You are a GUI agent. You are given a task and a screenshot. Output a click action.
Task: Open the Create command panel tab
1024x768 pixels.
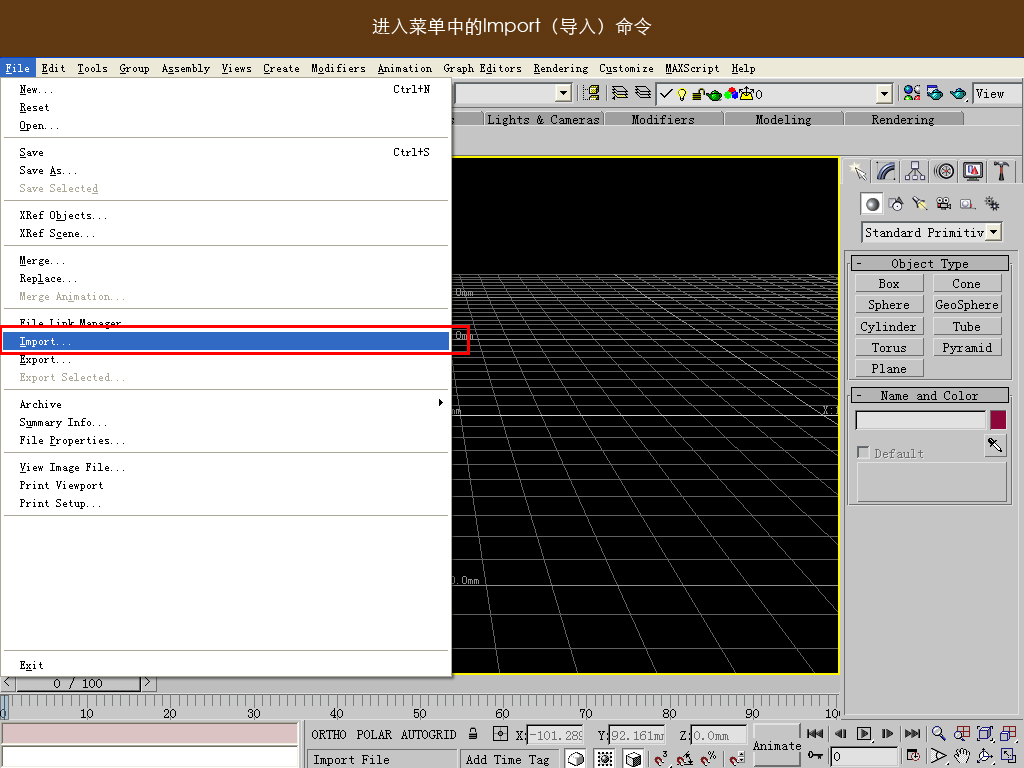tap(858, 171)
